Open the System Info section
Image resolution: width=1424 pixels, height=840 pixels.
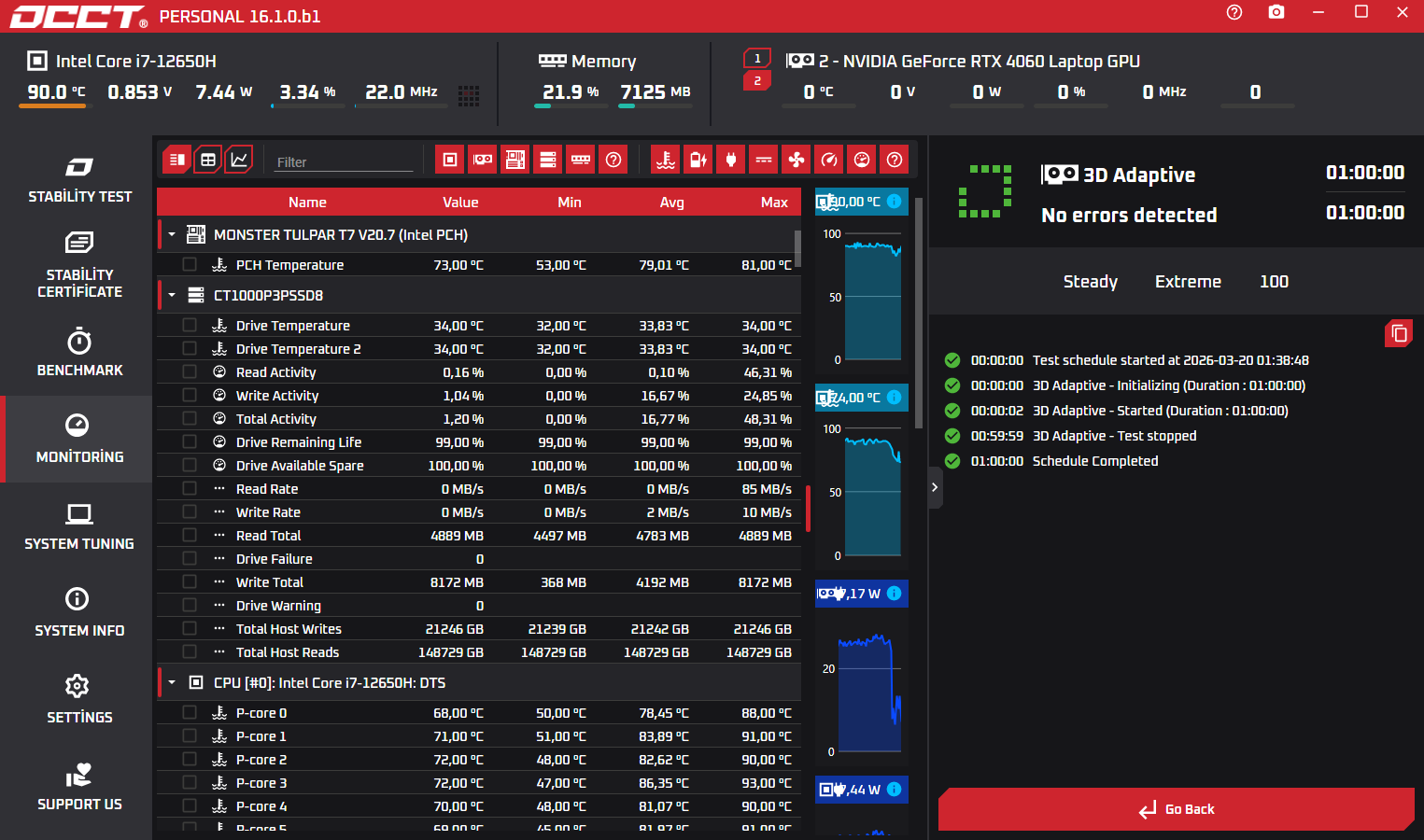pos(79,612)
